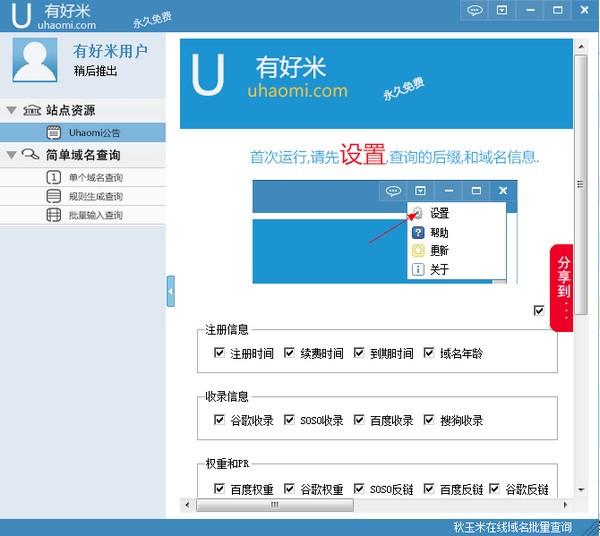
Task: Toggle the 百度收录 checkbox
Action: coord(359,420)
